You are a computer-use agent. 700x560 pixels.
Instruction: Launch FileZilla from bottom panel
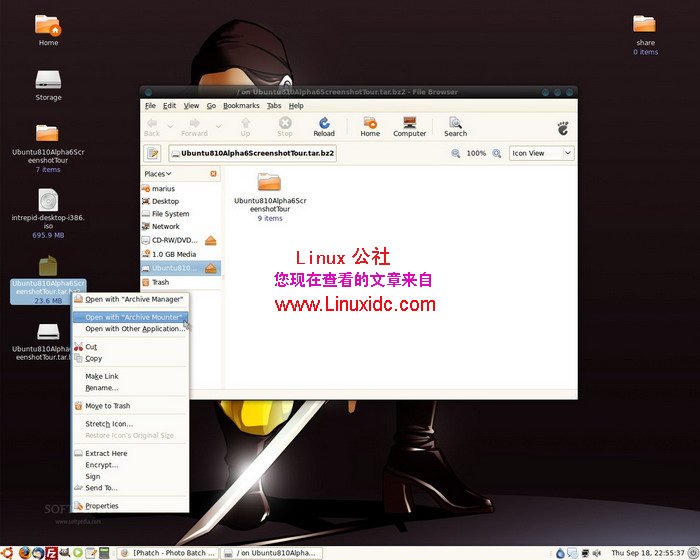click(51, 553)
